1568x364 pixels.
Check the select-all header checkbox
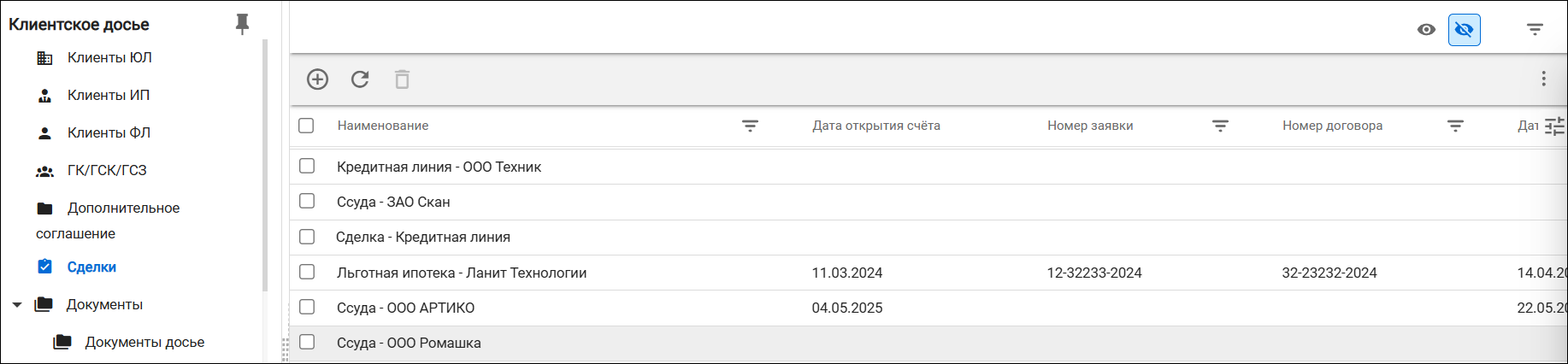tap(306, 126)
